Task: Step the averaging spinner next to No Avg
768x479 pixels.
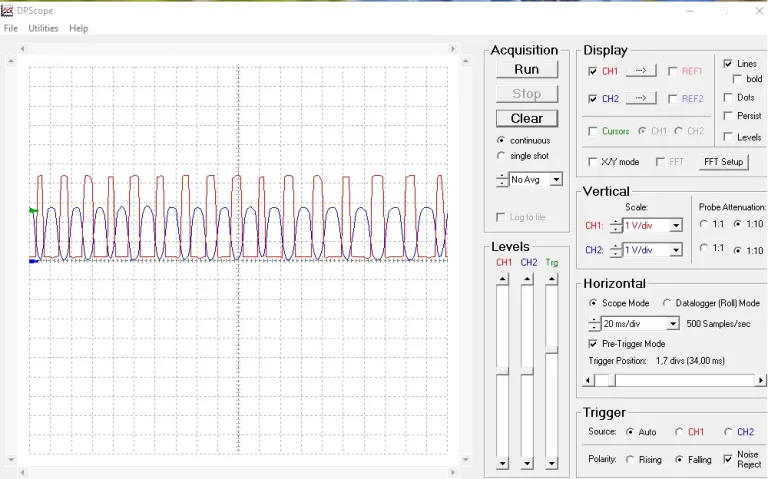Action: click(502, 180)
